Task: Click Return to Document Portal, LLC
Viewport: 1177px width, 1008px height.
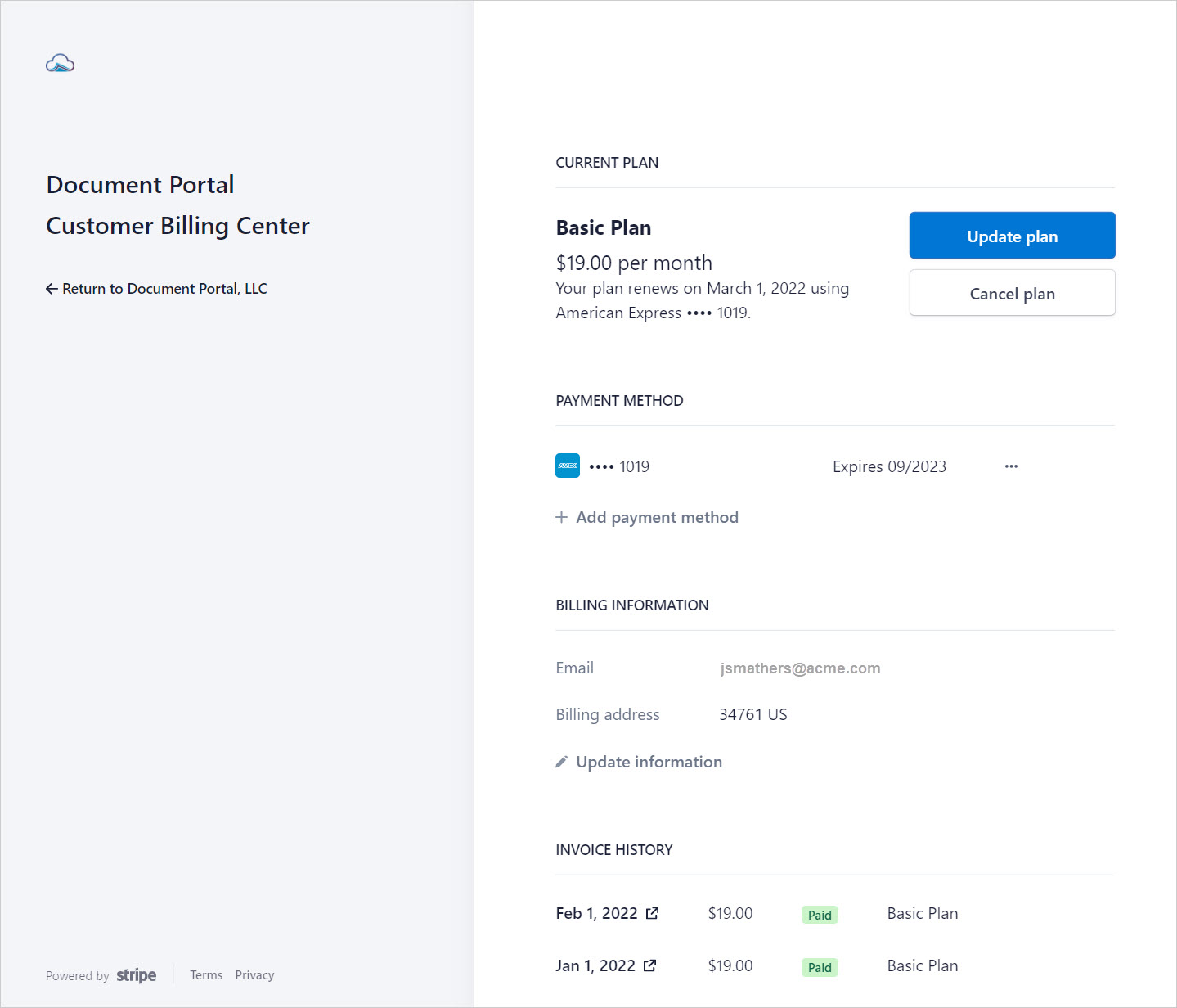Action: [164, 288]
